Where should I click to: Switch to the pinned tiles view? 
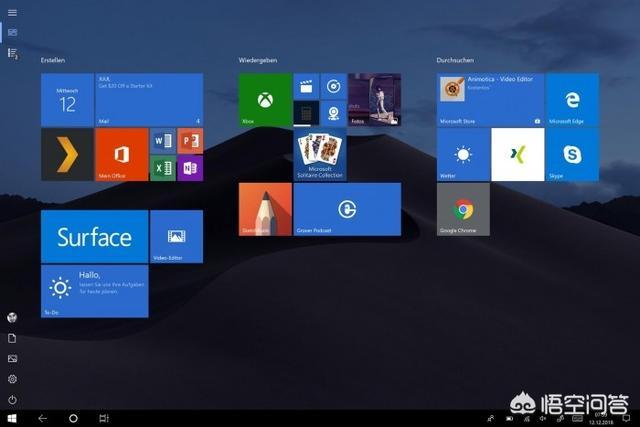coord(12,32)
